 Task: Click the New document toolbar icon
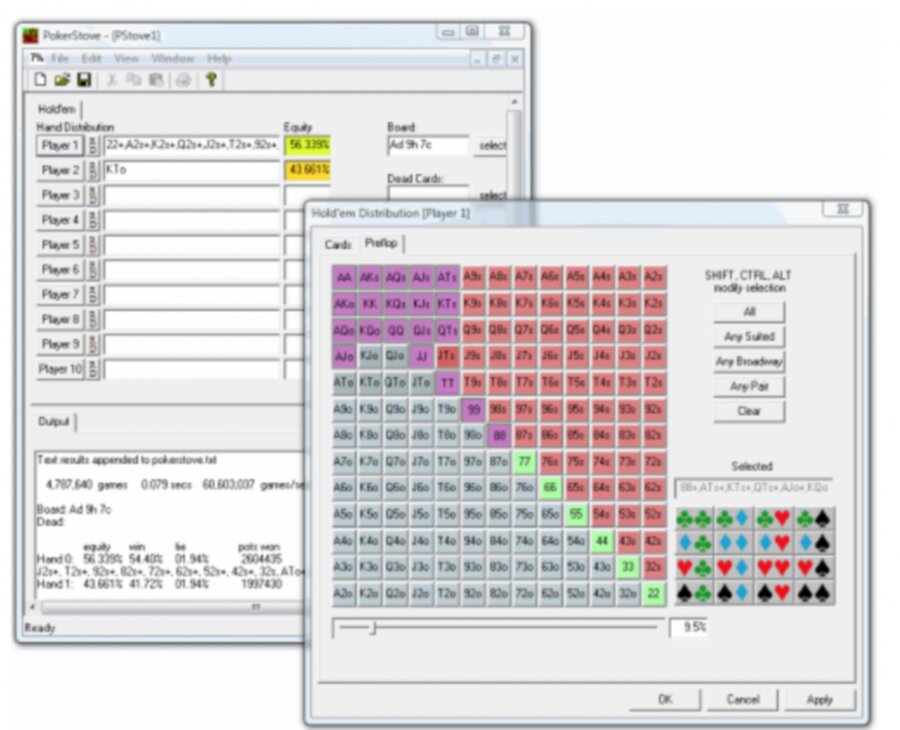tap(42, 78)
